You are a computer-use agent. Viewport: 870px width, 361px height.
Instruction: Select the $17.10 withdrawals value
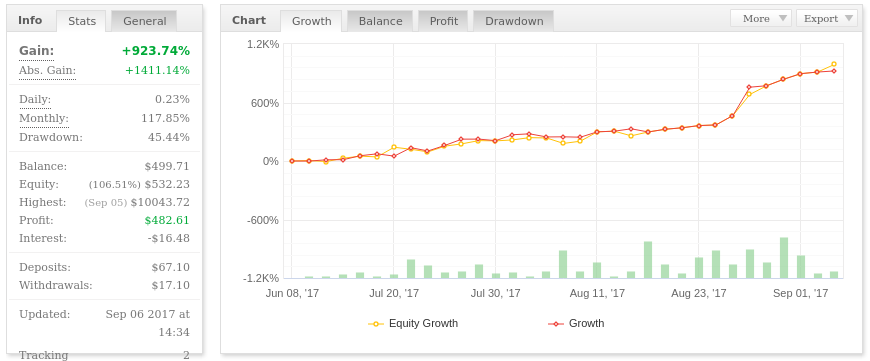click(x=170, y=286)
